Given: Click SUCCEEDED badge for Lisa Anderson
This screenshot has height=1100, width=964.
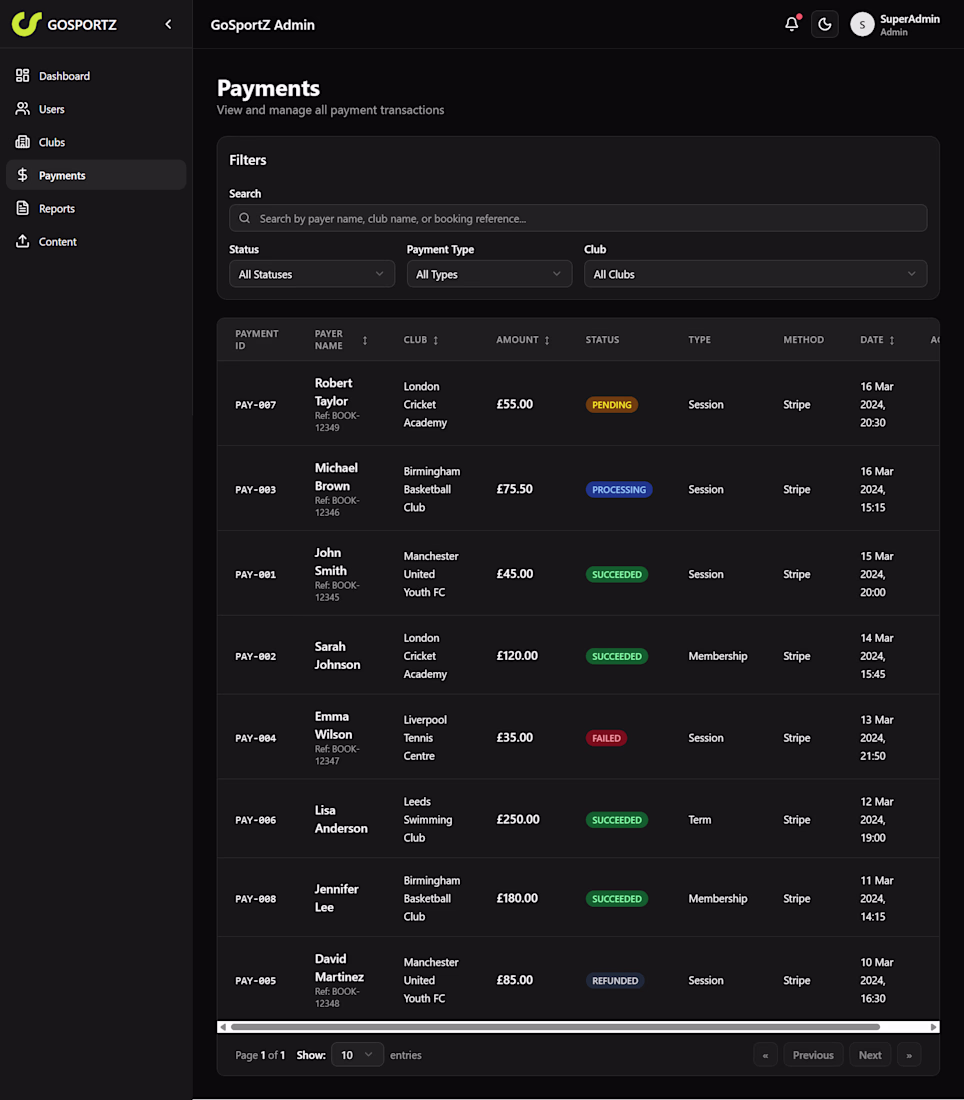Looking at the screenshot, I should tap(617, 820).
